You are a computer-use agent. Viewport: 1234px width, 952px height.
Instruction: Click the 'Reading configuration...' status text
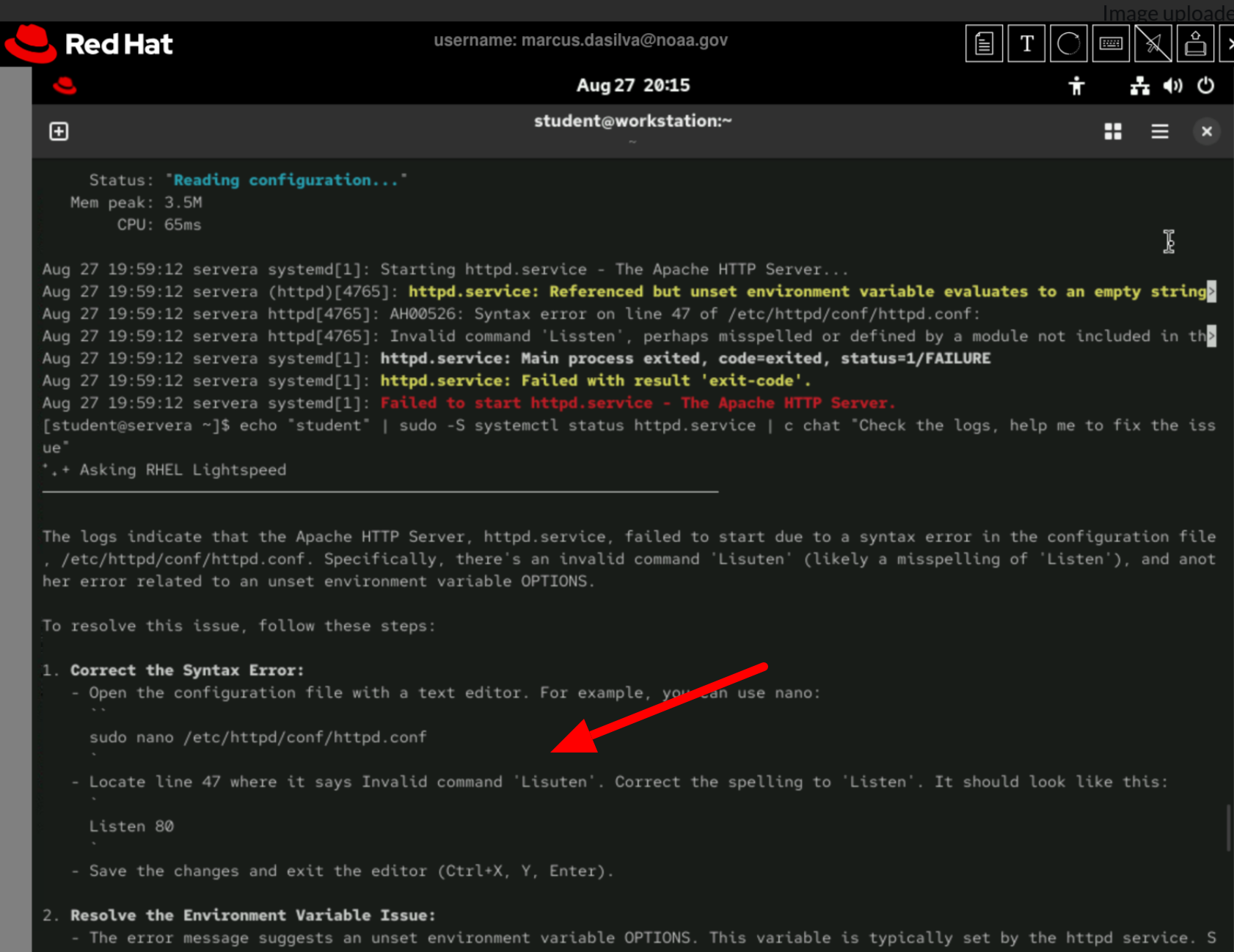coord(285,180)
